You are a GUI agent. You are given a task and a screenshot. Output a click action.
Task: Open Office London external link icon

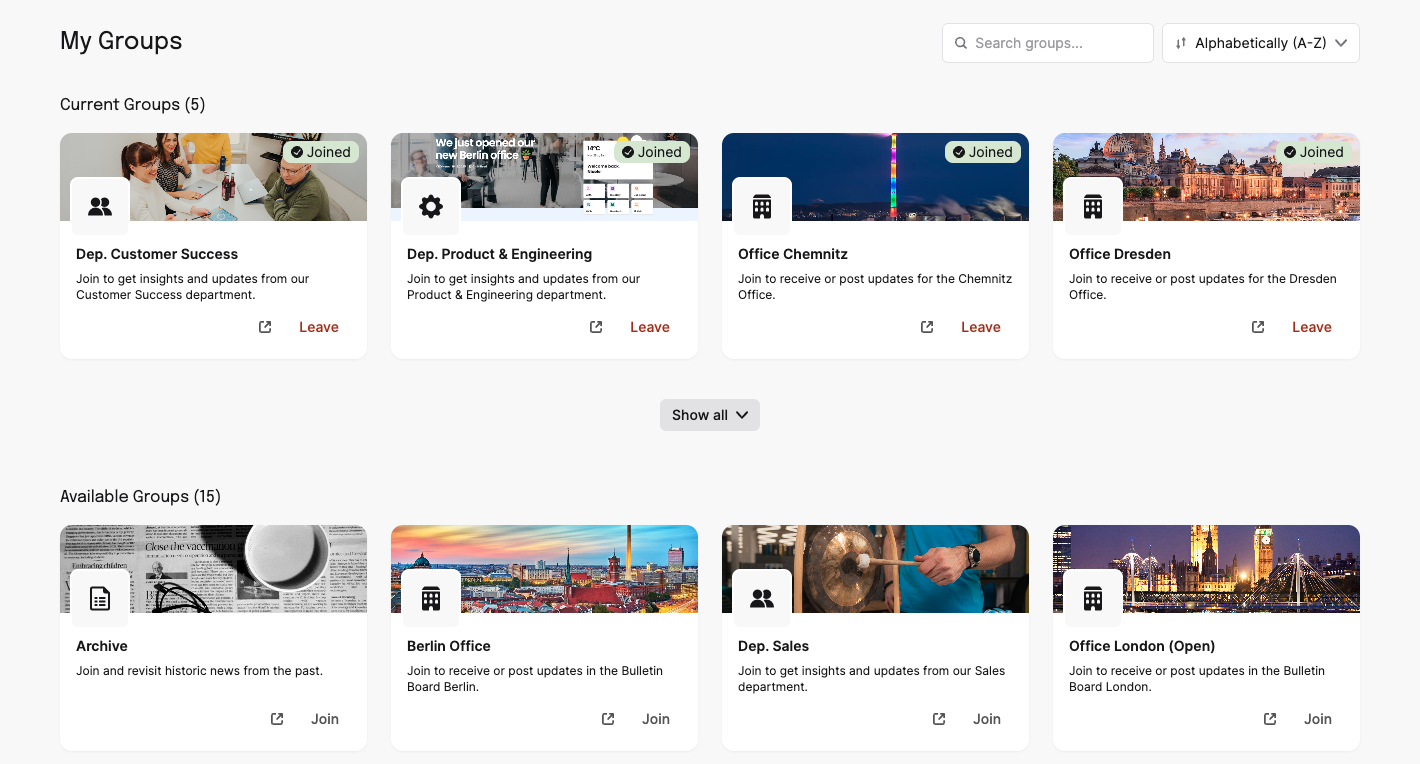pyautogui.click(x=1270, y=719)
